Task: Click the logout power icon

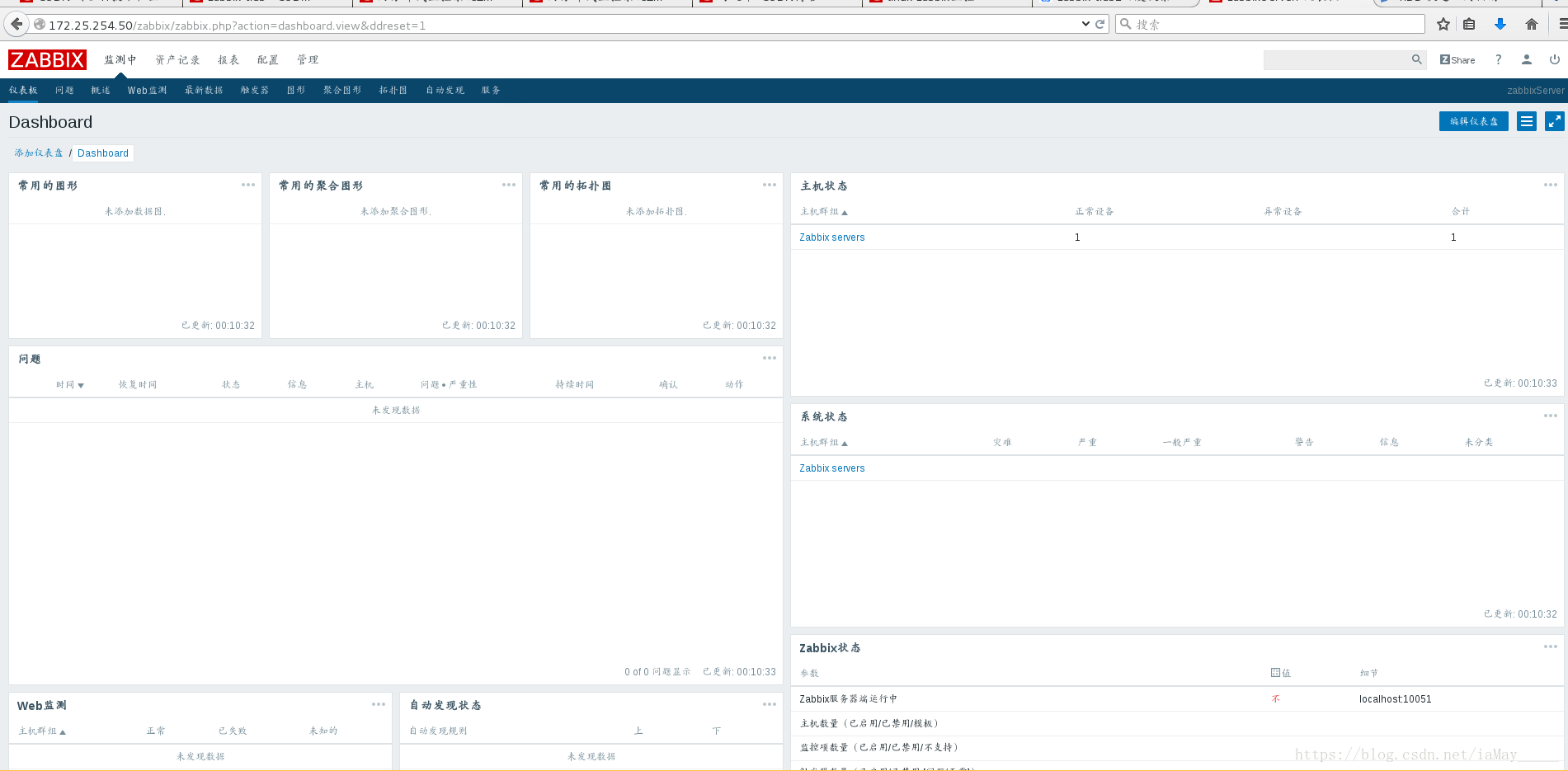Action: click(1555, 59)
